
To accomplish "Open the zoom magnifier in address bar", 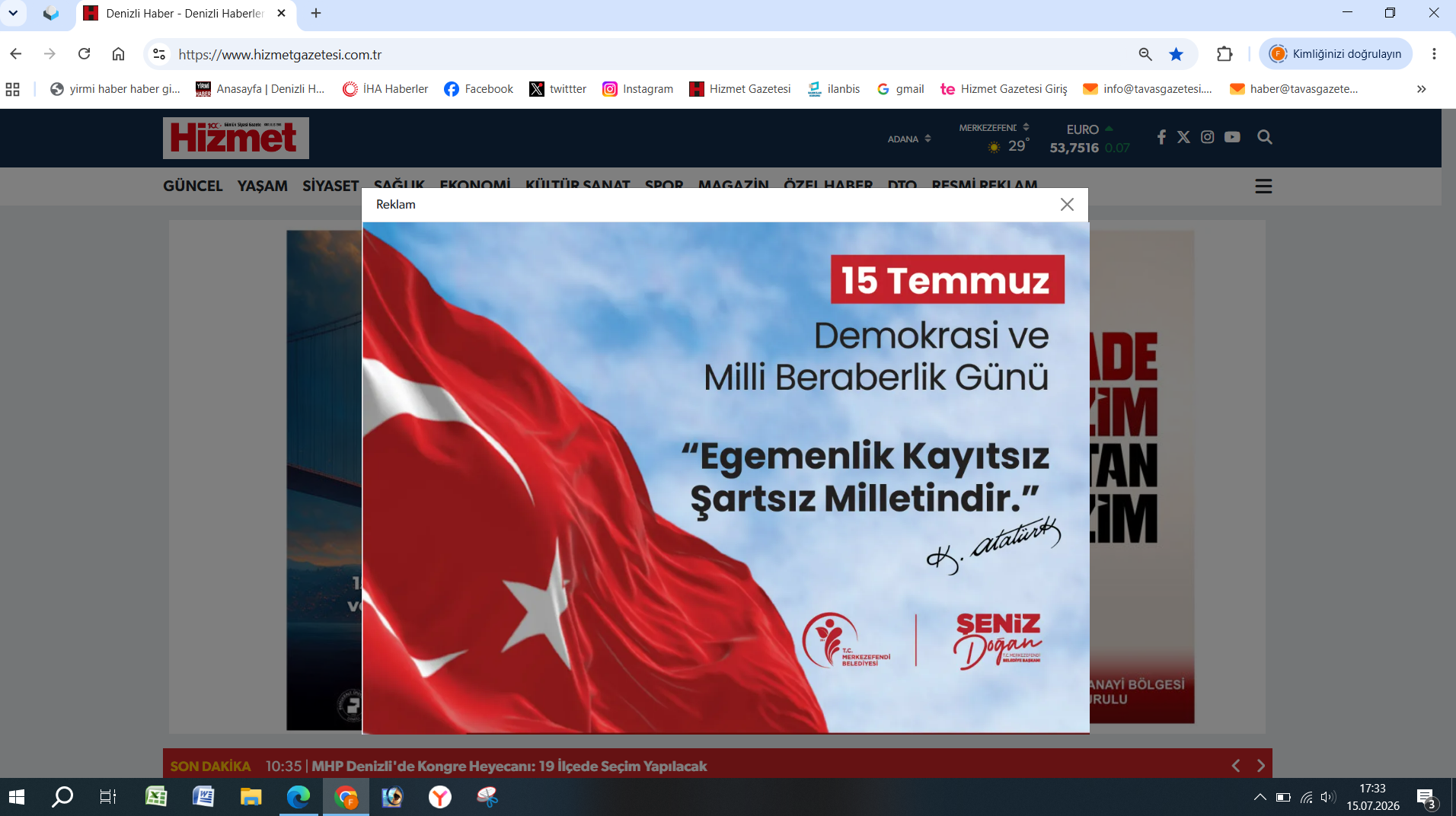I will [1145, 54].
